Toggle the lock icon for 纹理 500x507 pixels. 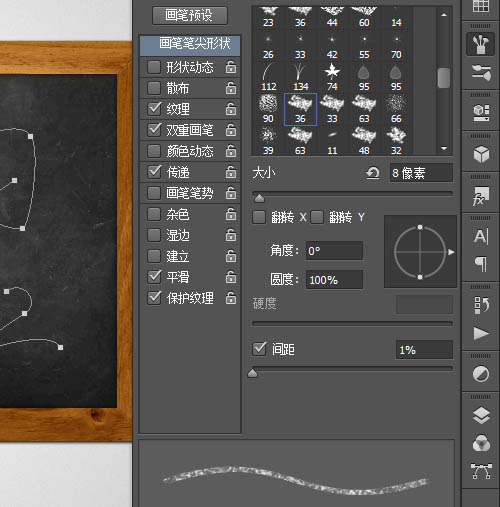pos(231,109)
